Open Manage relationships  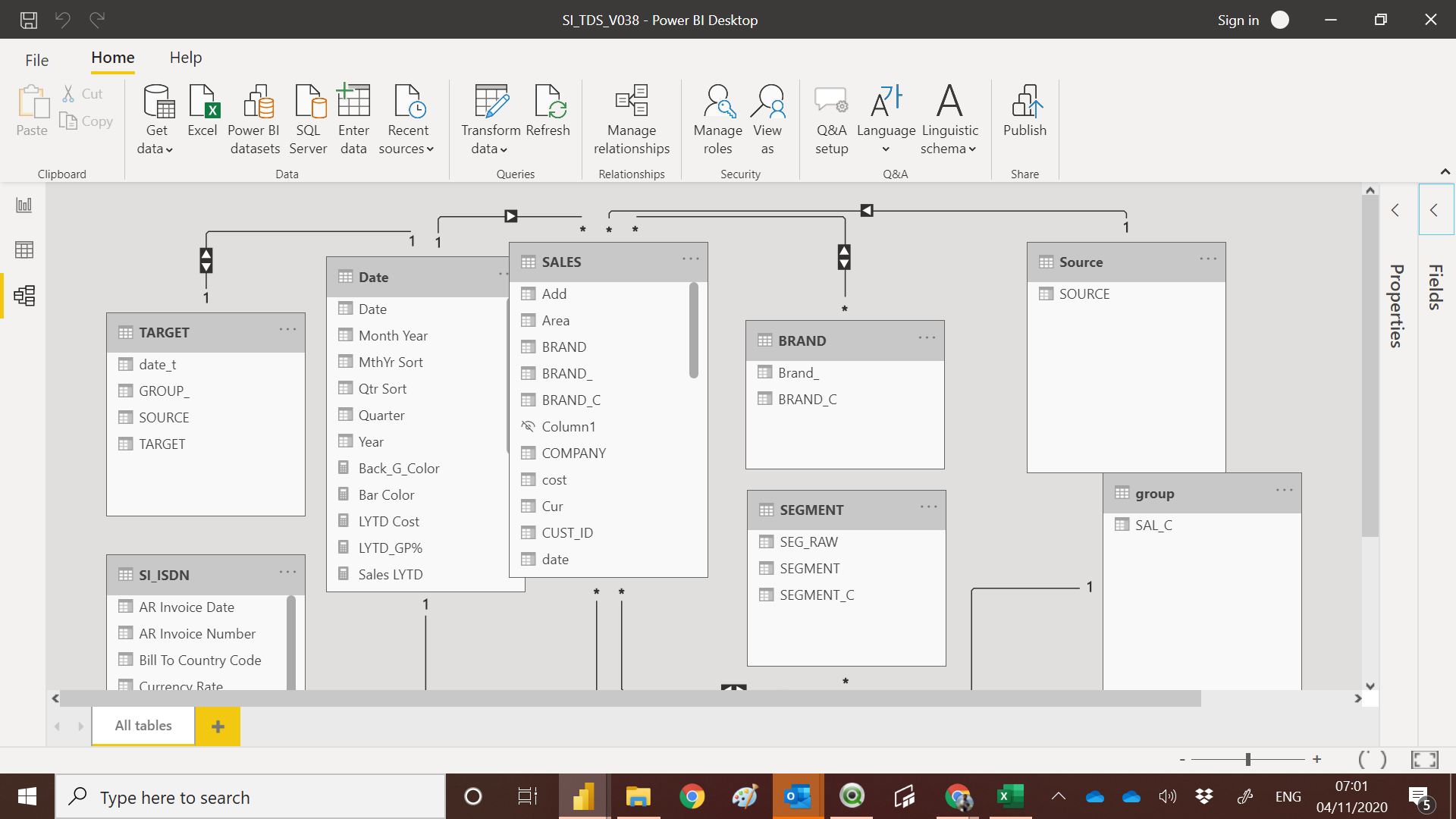click(x=632, y=119)
